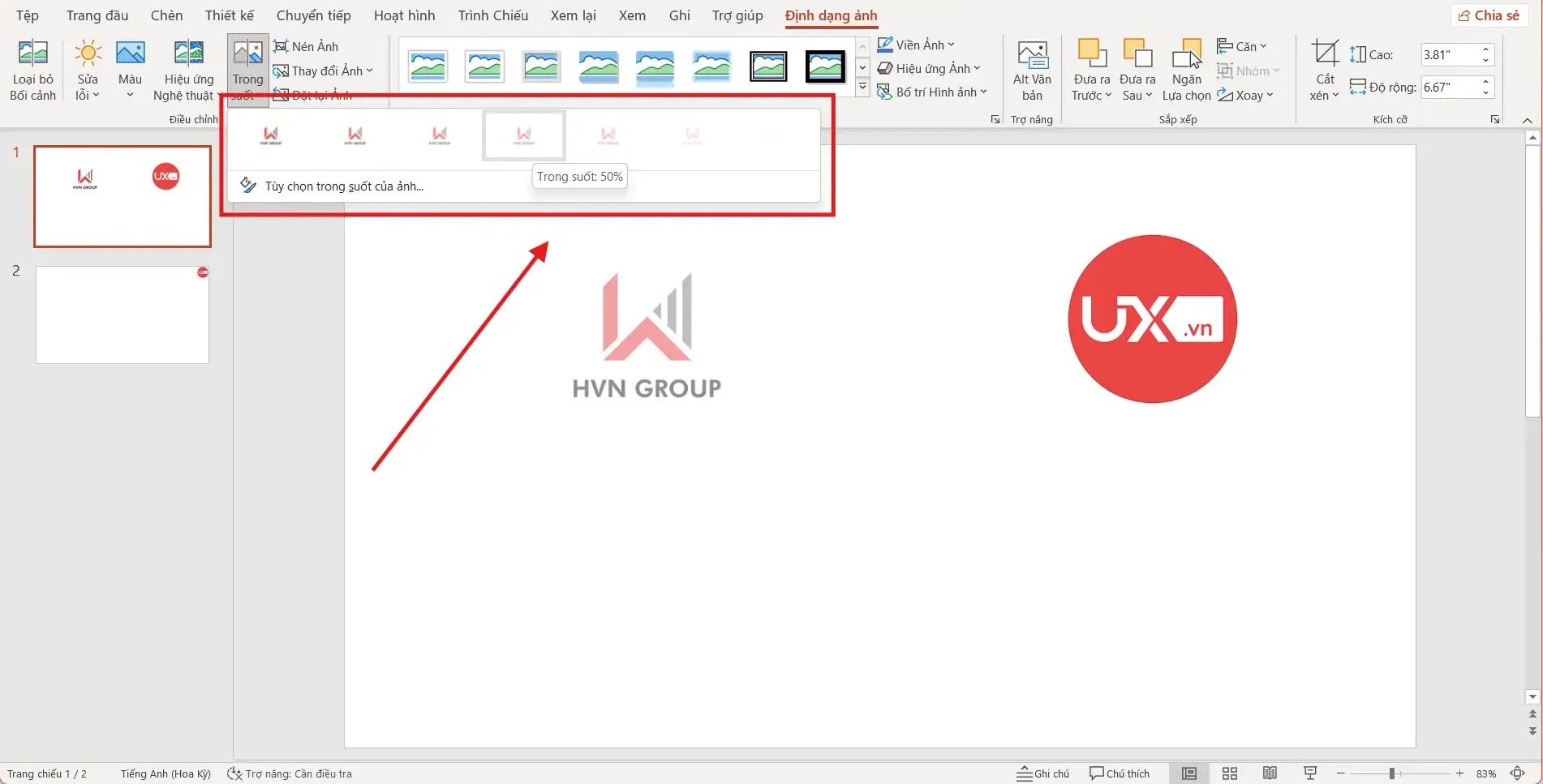1543x784 pixels.
Task: Select slide 1 thumbnail
Action: tap(122, 197)
